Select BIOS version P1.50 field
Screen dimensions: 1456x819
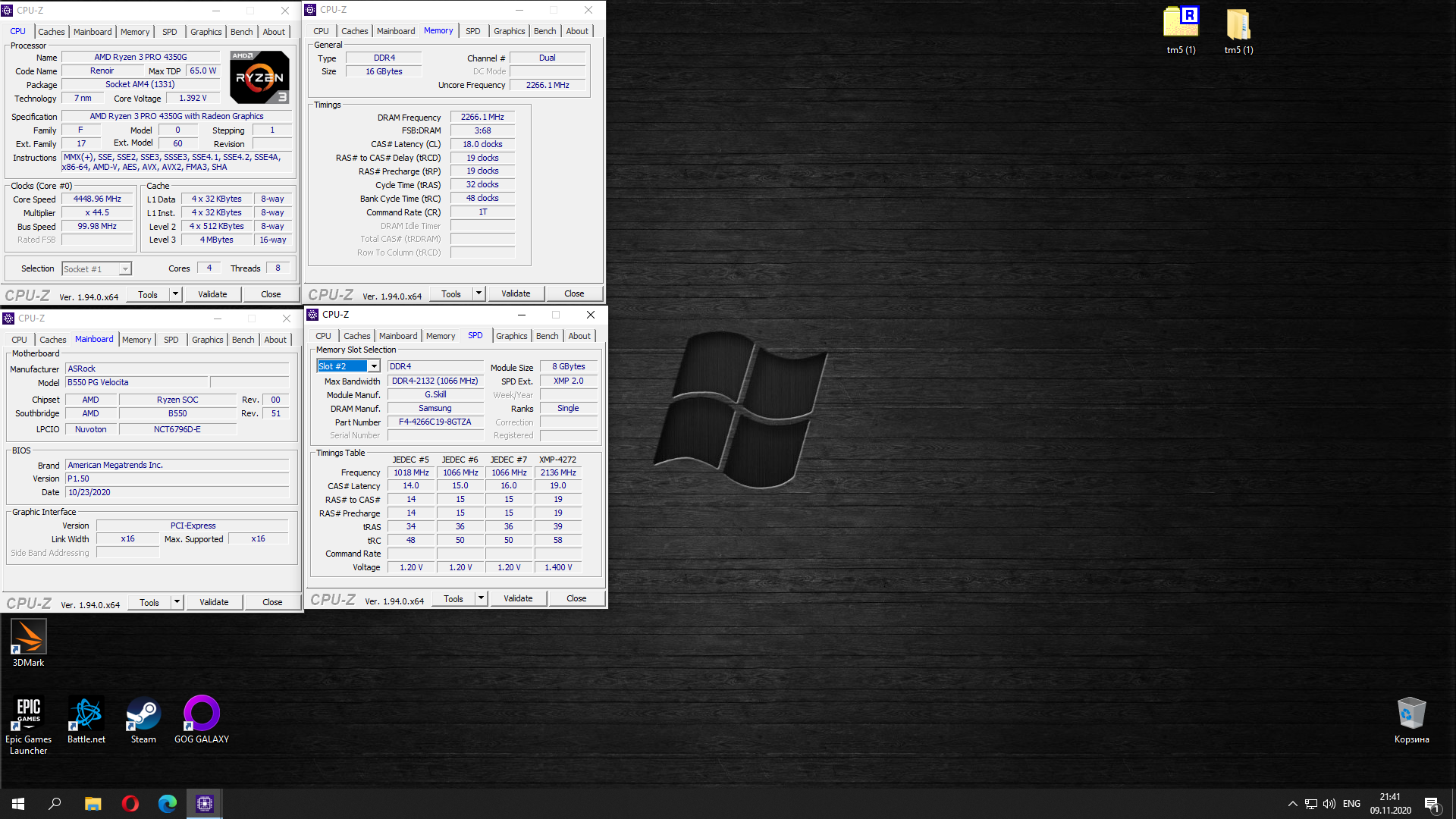coord(177,479)
